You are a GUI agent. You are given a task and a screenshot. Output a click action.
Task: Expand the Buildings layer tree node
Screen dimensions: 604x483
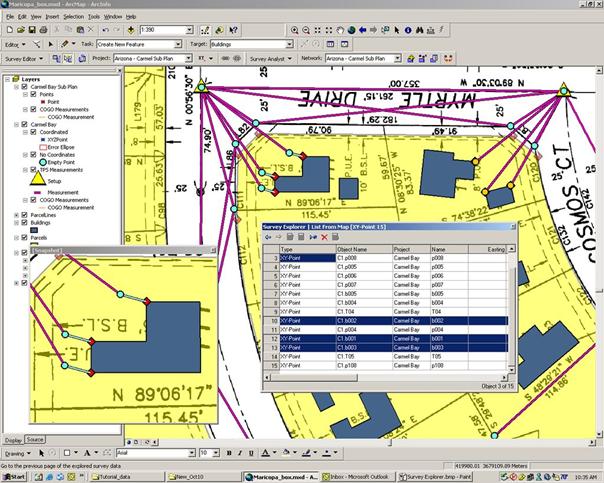(14, 223)
